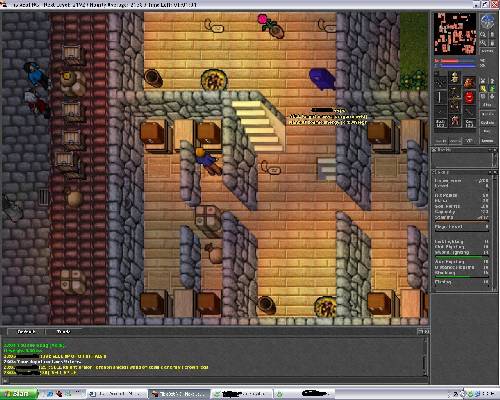Click the armor equipment slot
The height and width of the screenshot is (400, 500).
point(454,92)
